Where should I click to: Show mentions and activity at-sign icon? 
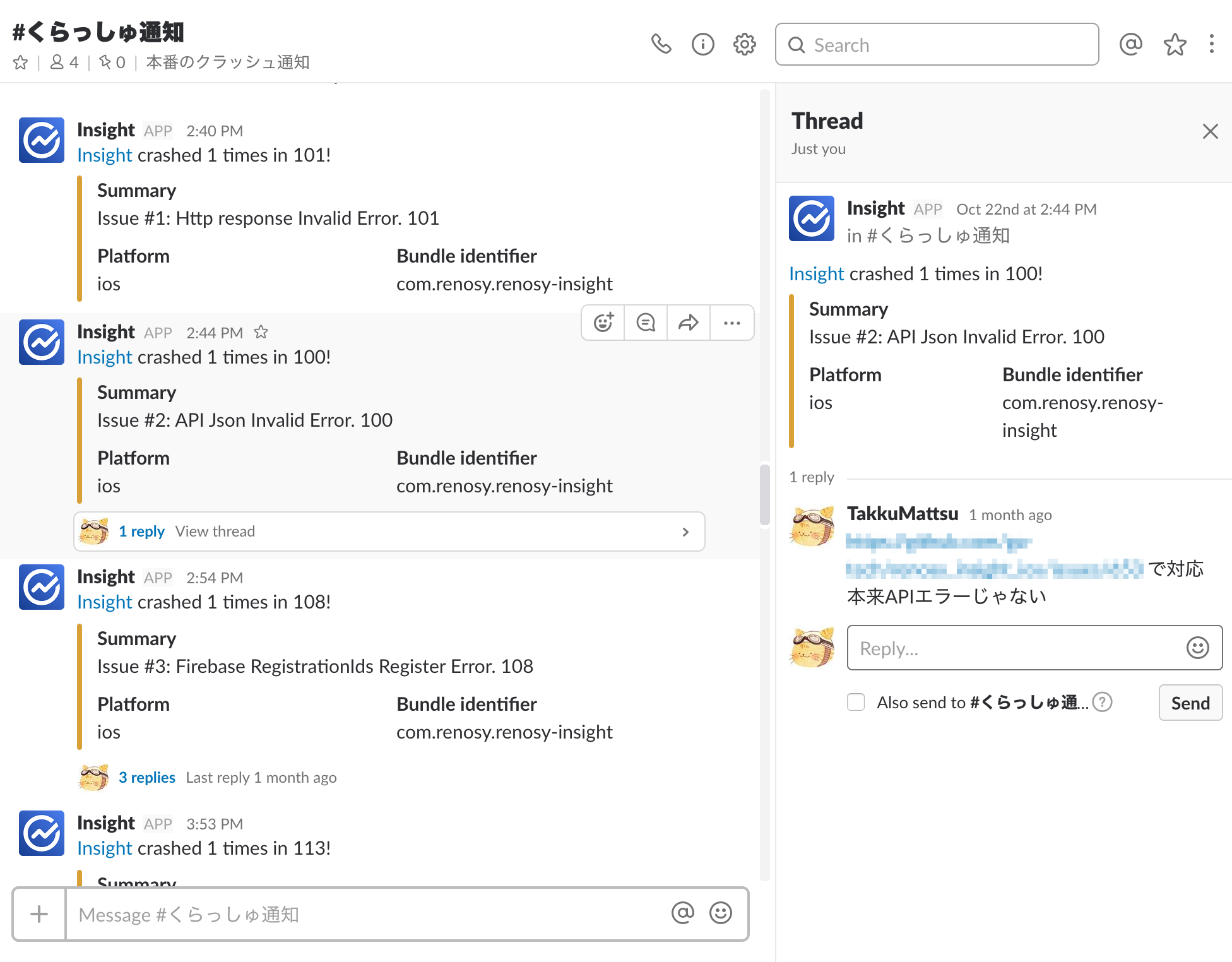[x=1130, y=44]
